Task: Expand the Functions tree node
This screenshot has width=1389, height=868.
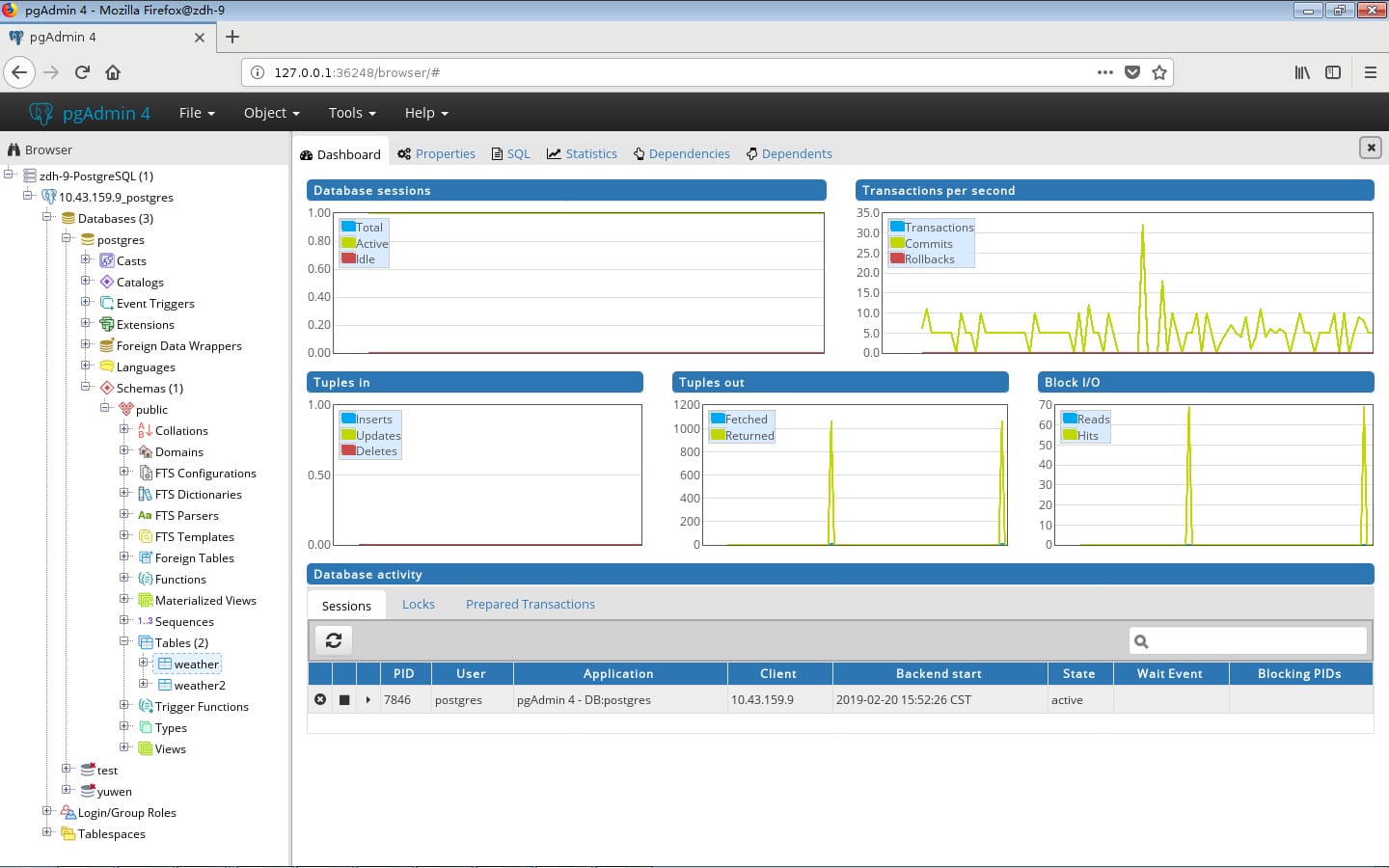Action: [124, 579]
